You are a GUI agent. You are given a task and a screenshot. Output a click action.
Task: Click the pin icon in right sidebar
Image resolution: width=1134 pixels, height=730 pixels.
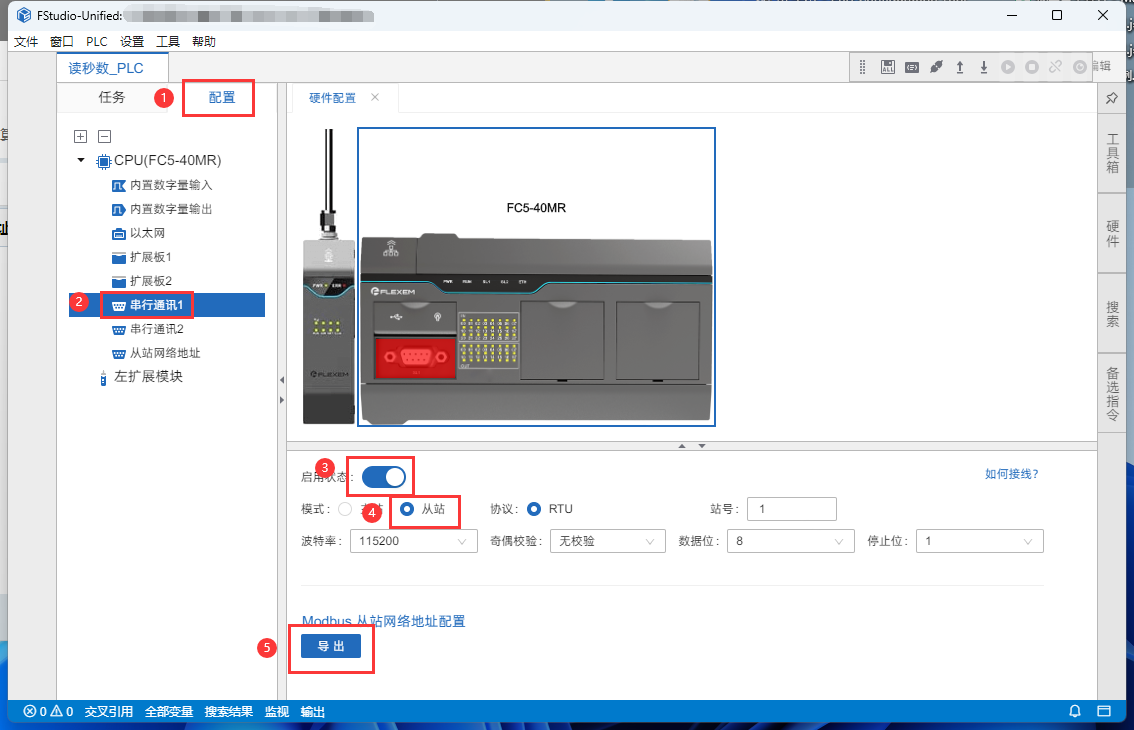(x=1112, y=97)
